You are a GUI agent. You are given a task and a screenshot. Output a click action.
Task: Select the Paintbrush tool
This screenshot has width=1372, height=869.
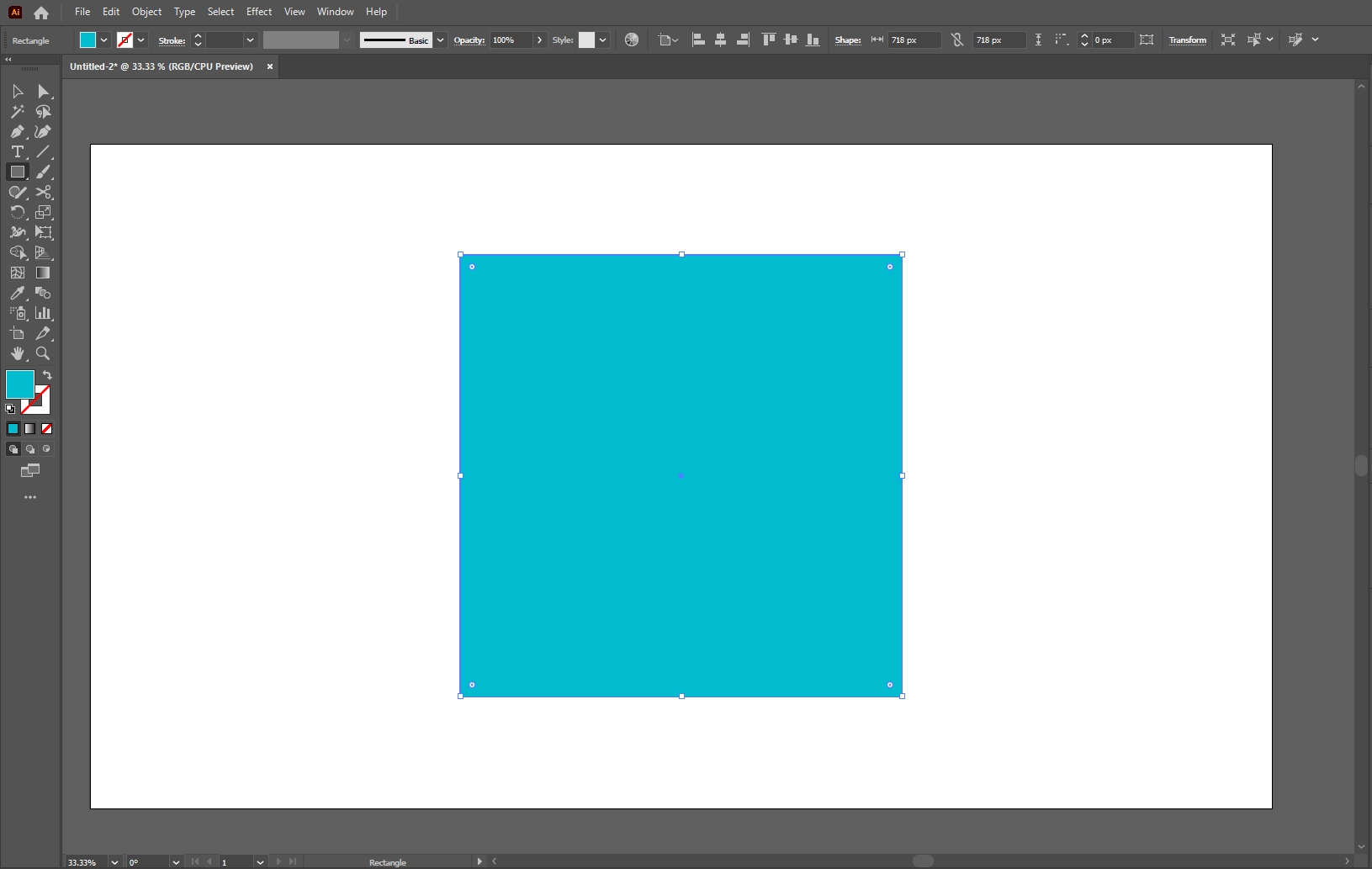pyautogui.click(x=43, y=172)
